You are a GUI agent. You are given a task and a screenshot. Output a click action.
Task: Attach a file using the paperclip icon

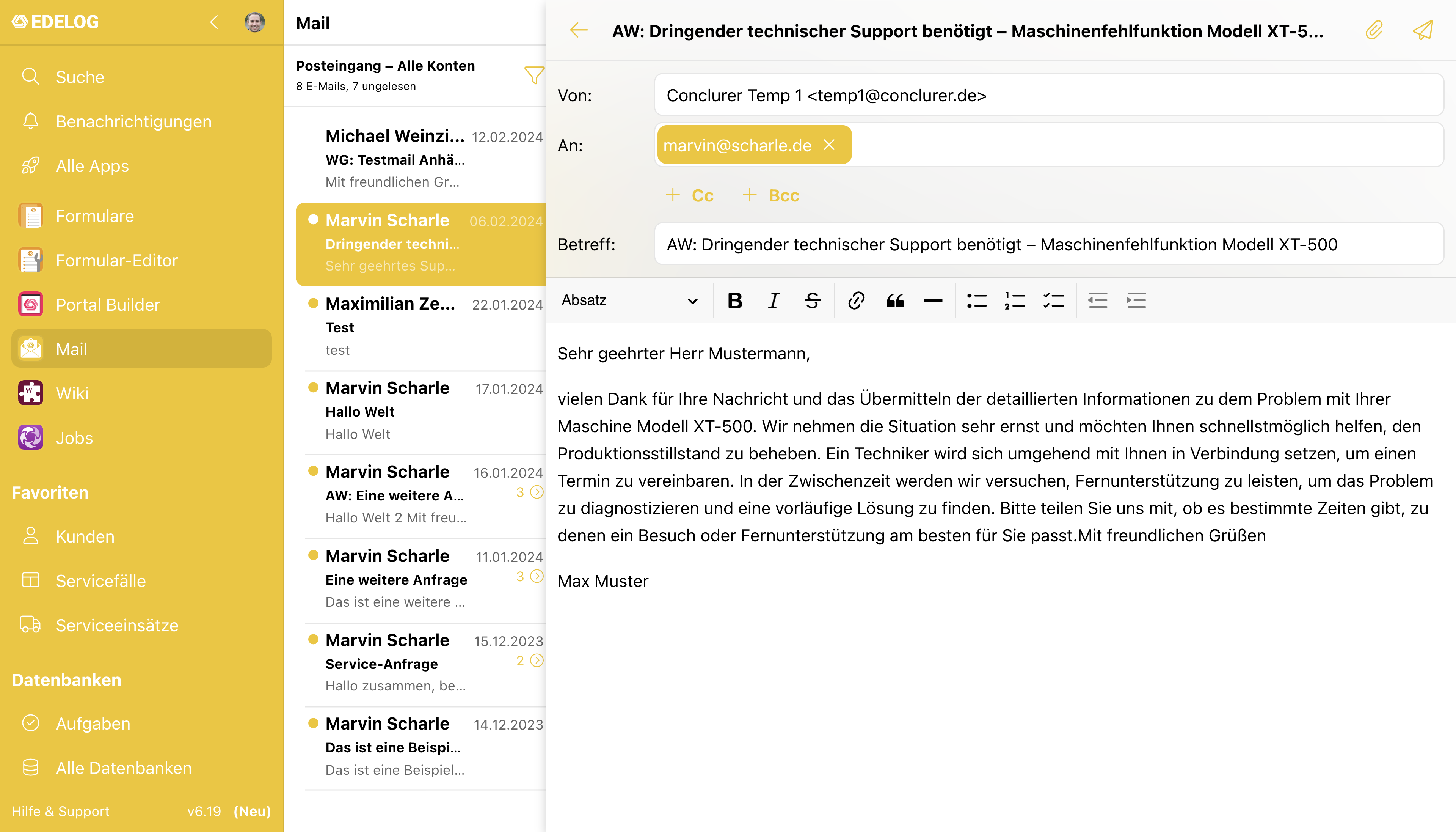point(1374,30)
